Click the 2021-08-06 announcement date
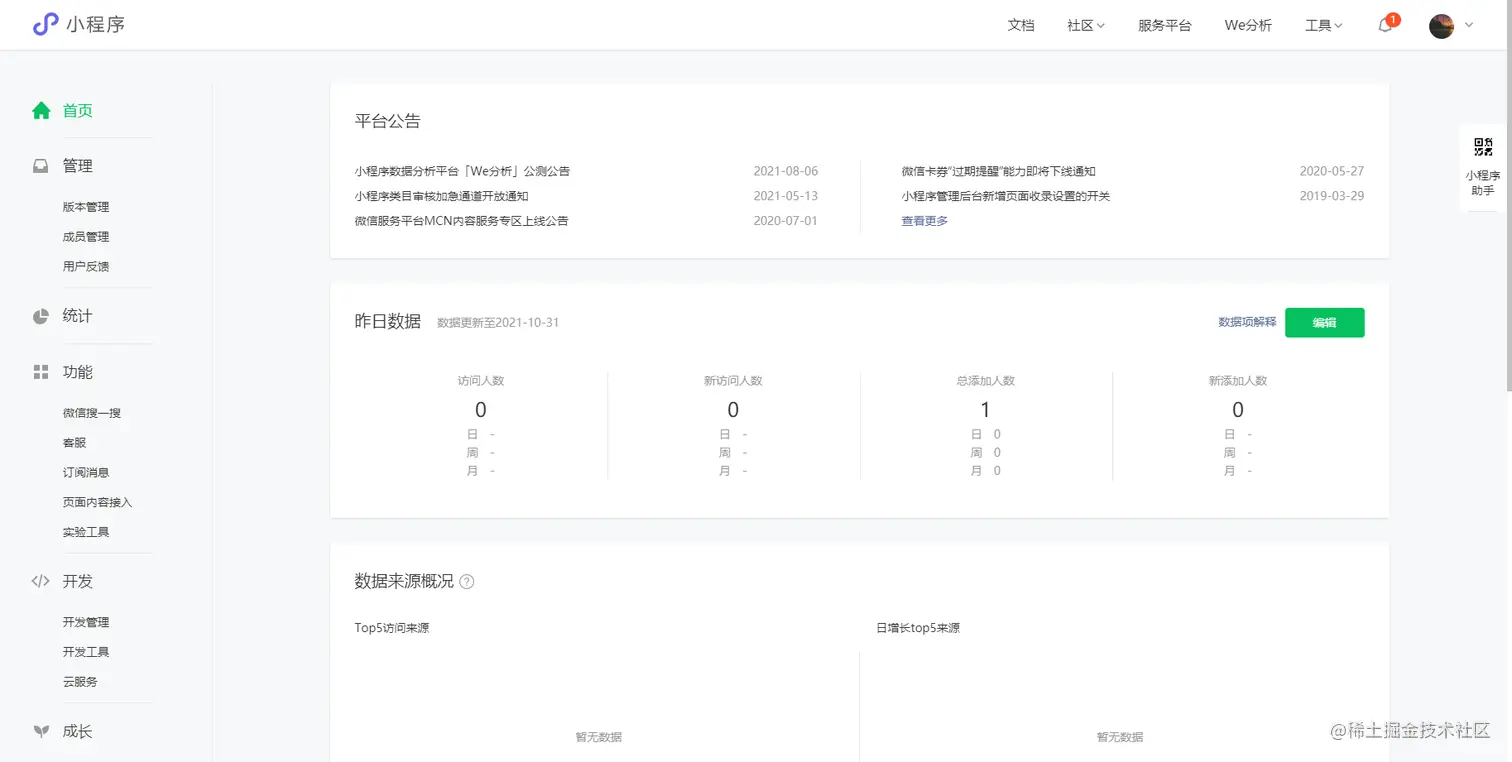The width and height of the screenshot is (1512, 762). click(x=786, y=172)
